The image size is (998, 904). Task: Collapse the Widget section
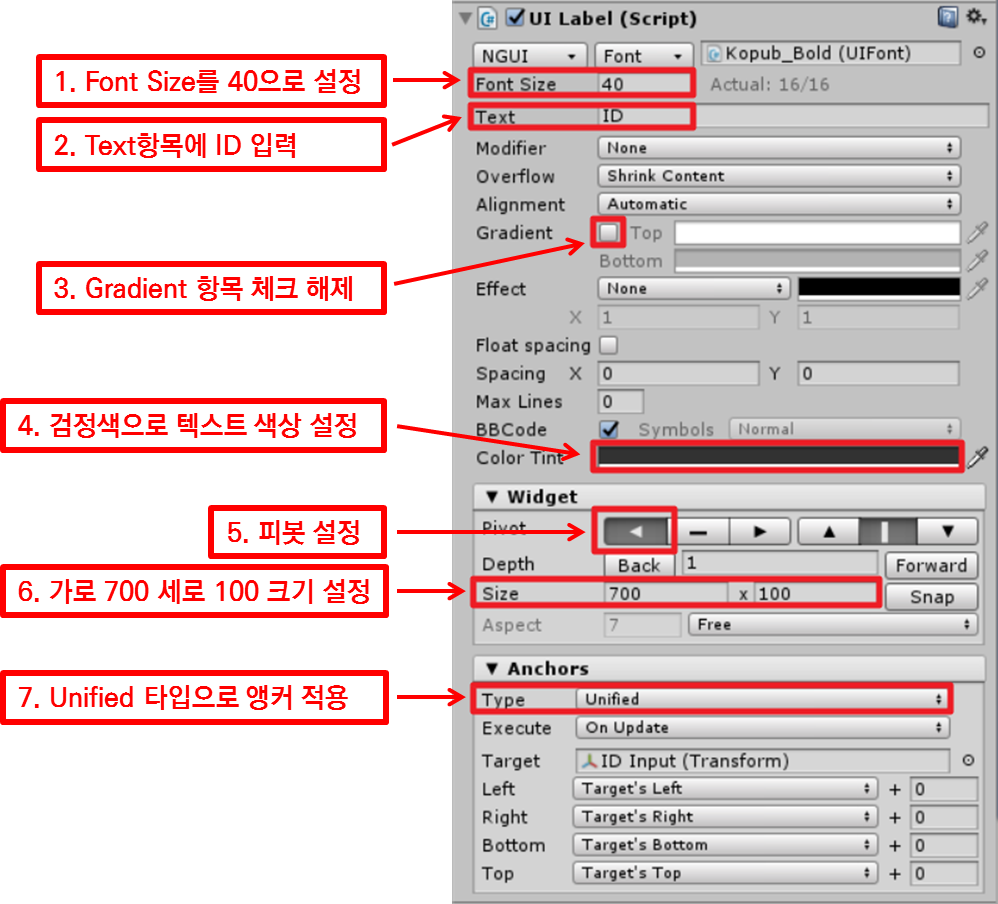(491, 497)
